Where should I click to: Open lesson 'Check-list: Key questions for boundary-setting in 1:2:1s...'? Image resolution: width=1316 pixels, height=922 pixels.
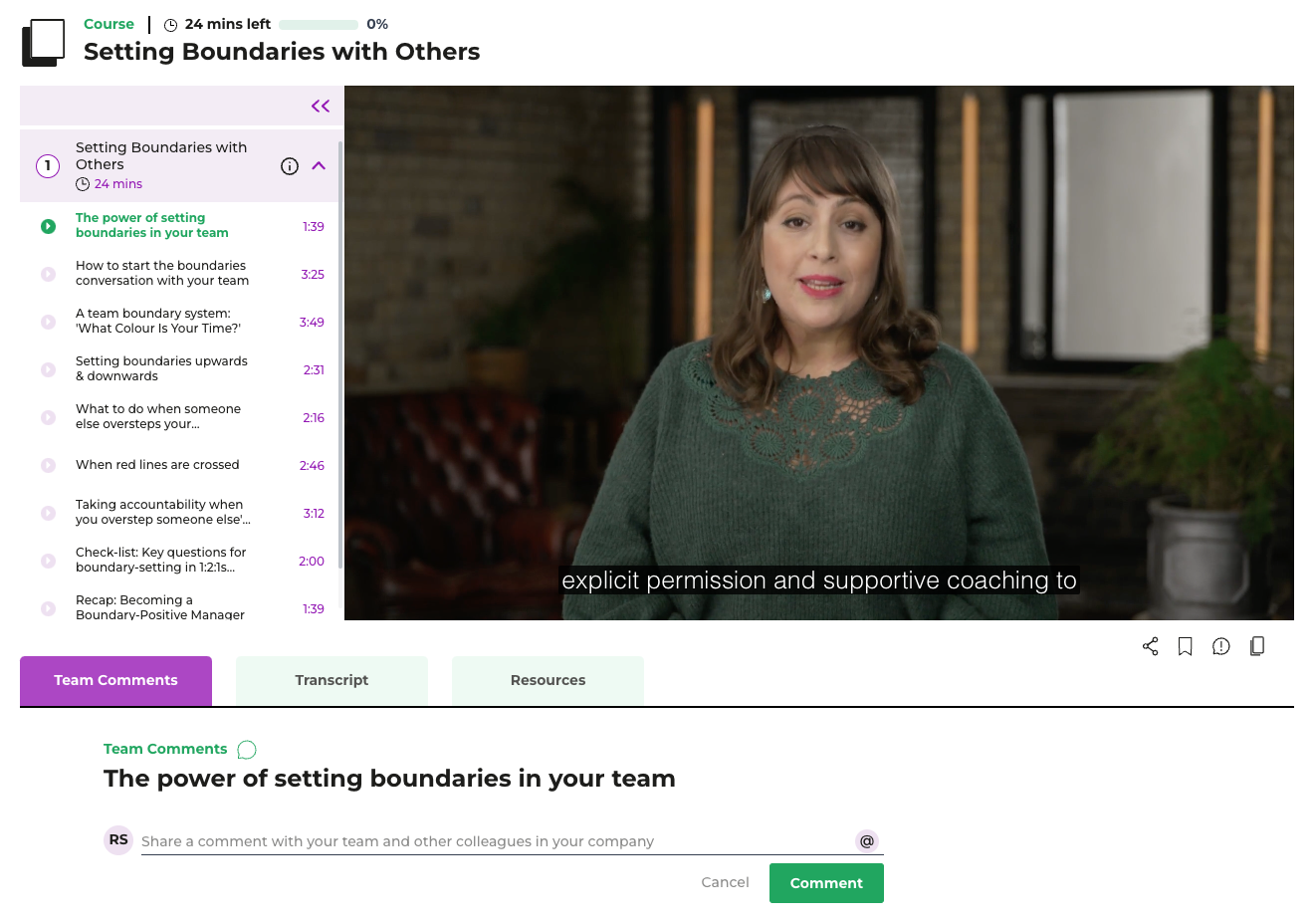pos(161,561)
